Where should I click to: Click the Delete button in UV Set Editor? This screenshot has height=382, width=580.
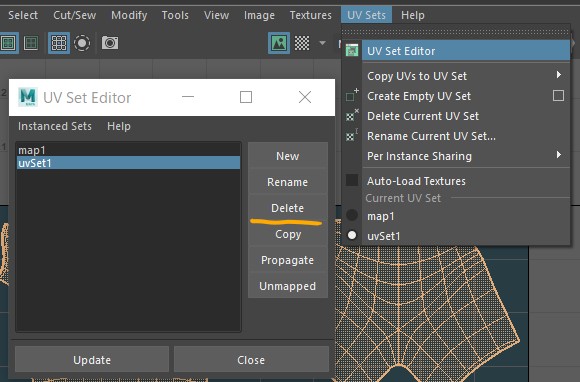(287, 208)
